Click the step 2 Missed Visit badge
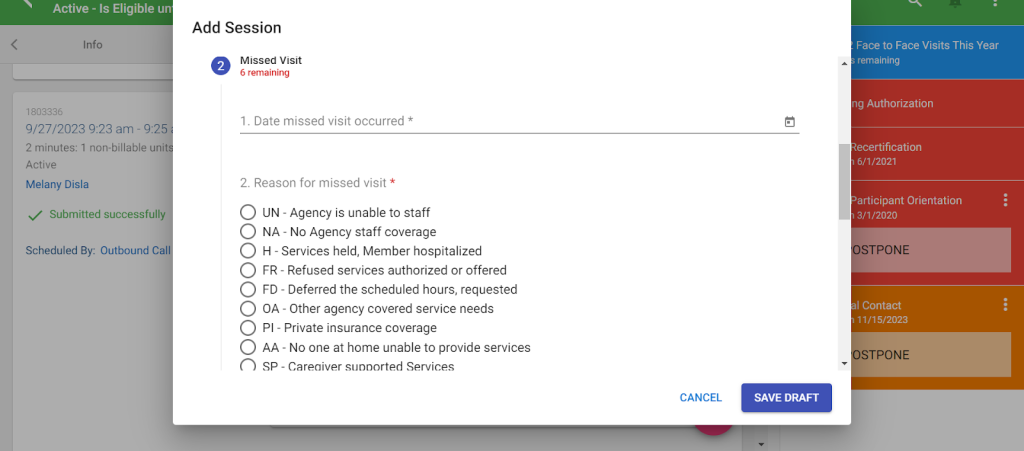This screenshot has width=1024, height=451. [221, 66]
